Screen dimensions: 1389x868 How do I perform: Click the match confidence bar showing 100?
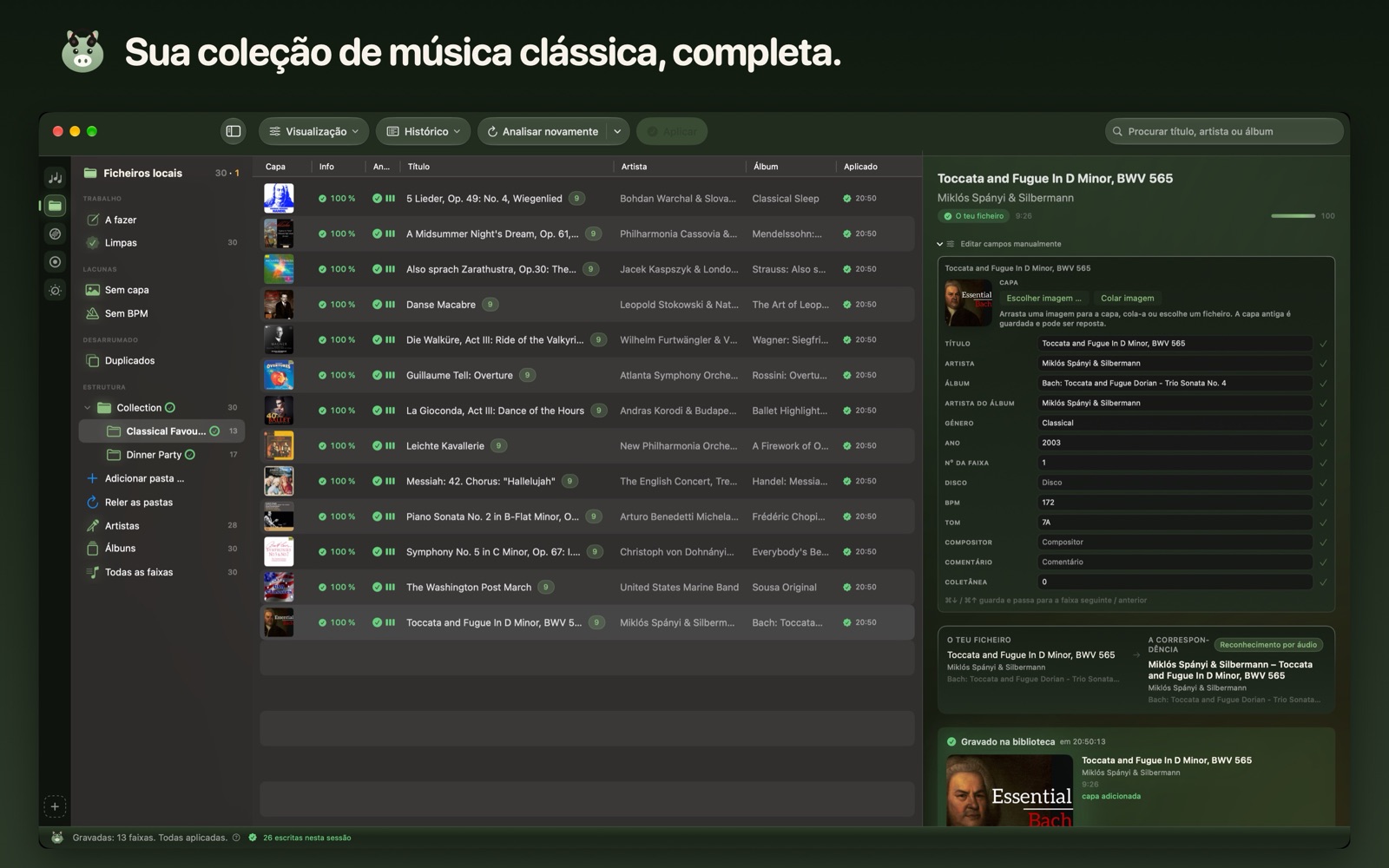click(x=1294, y=216)
